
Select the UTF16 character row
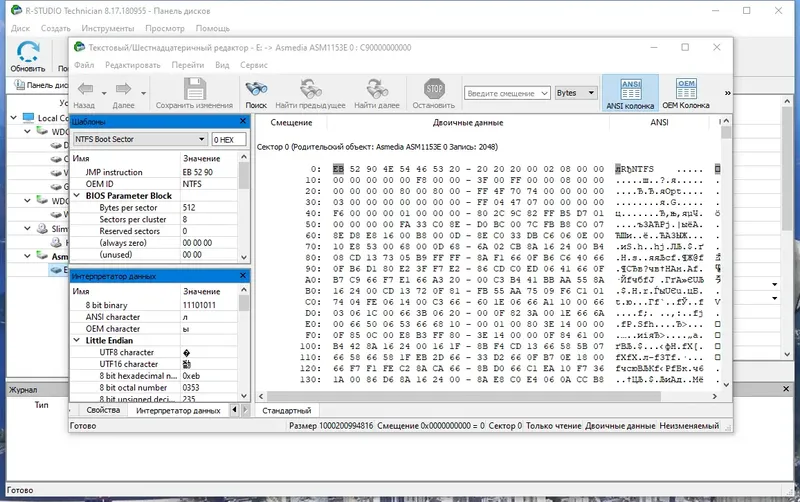pos(154,364)
